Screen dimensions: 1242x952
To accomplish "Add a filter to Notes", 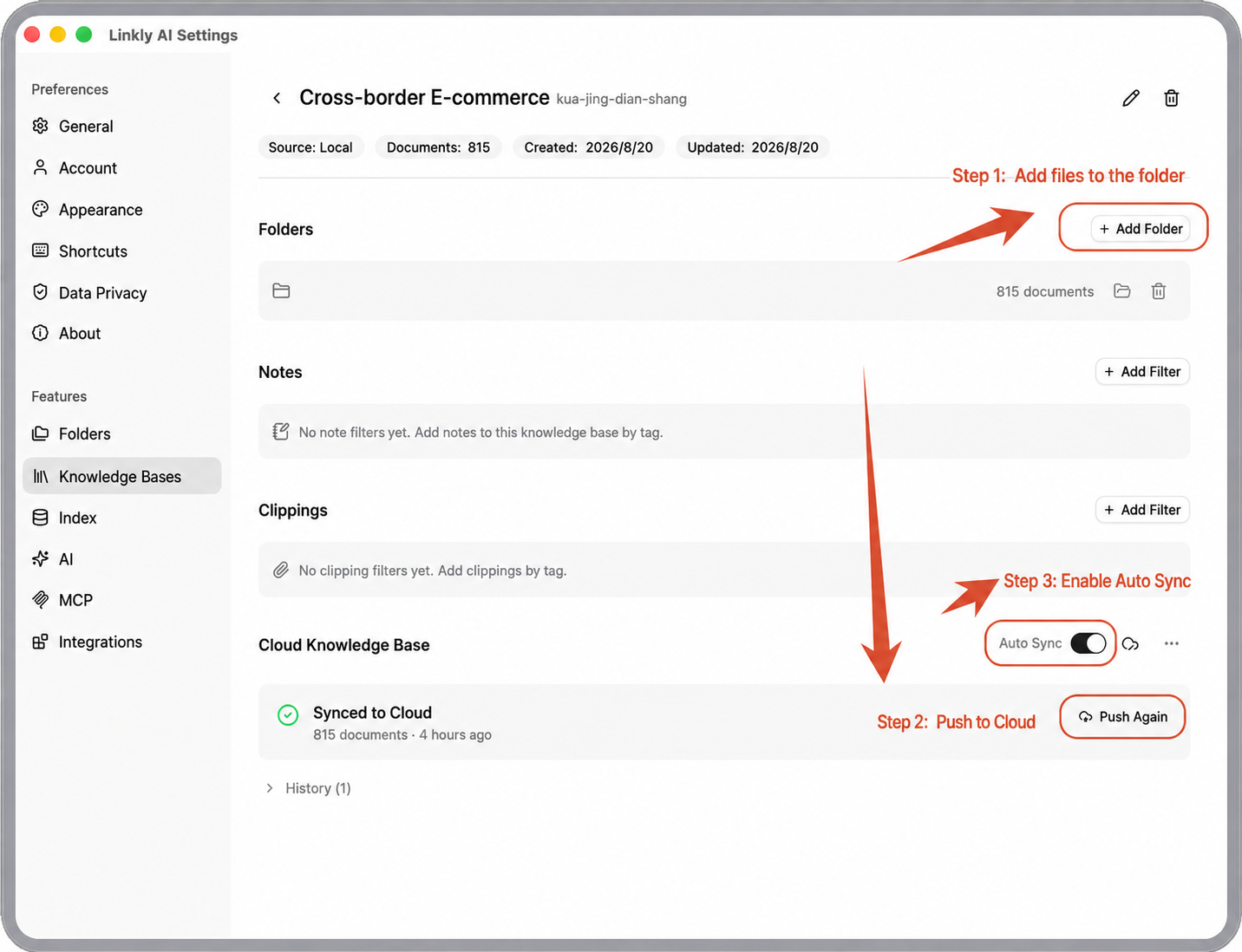I will click(1142, 372).
